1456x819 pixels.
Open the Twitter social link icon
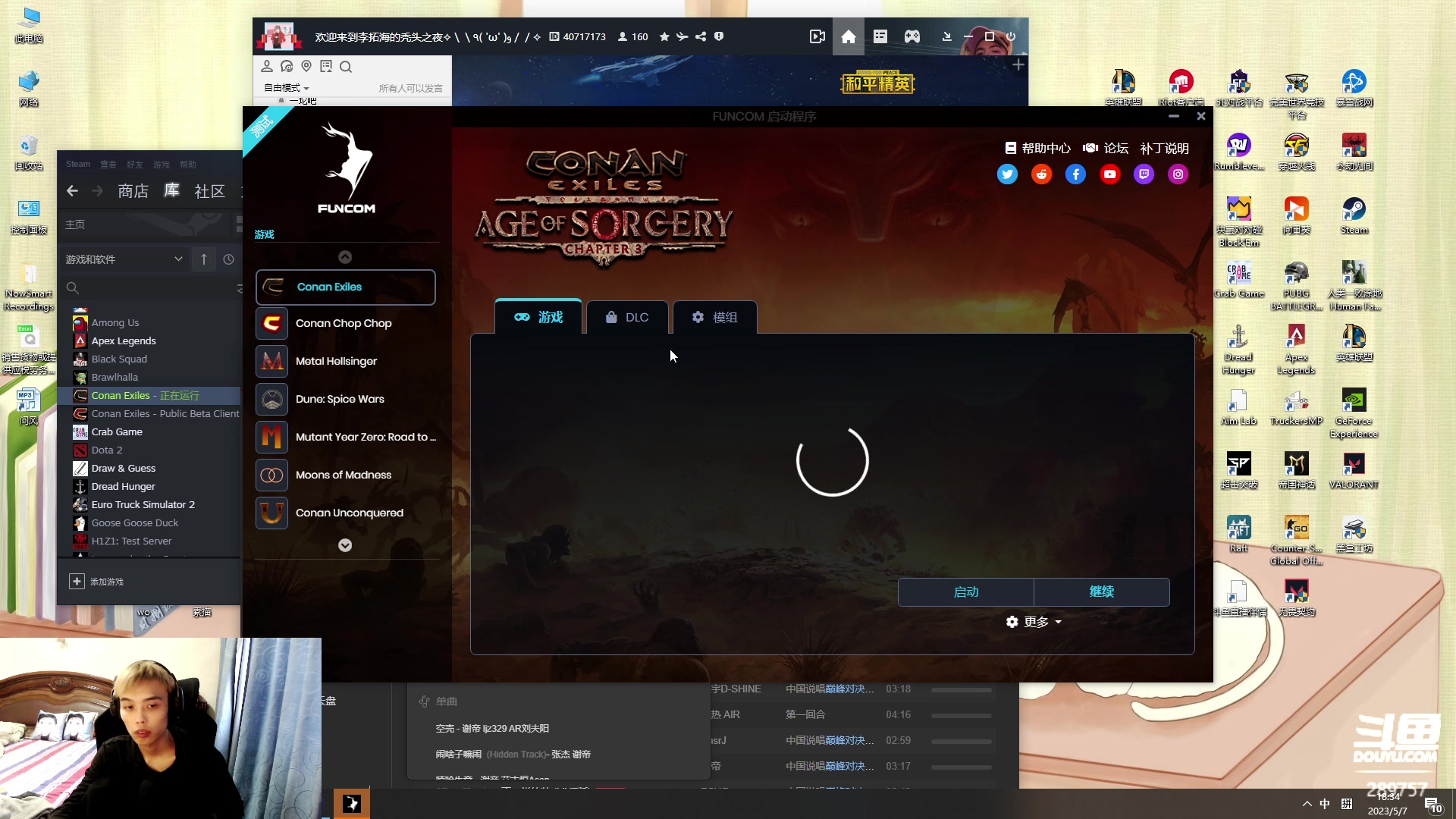pos(1007,174)
